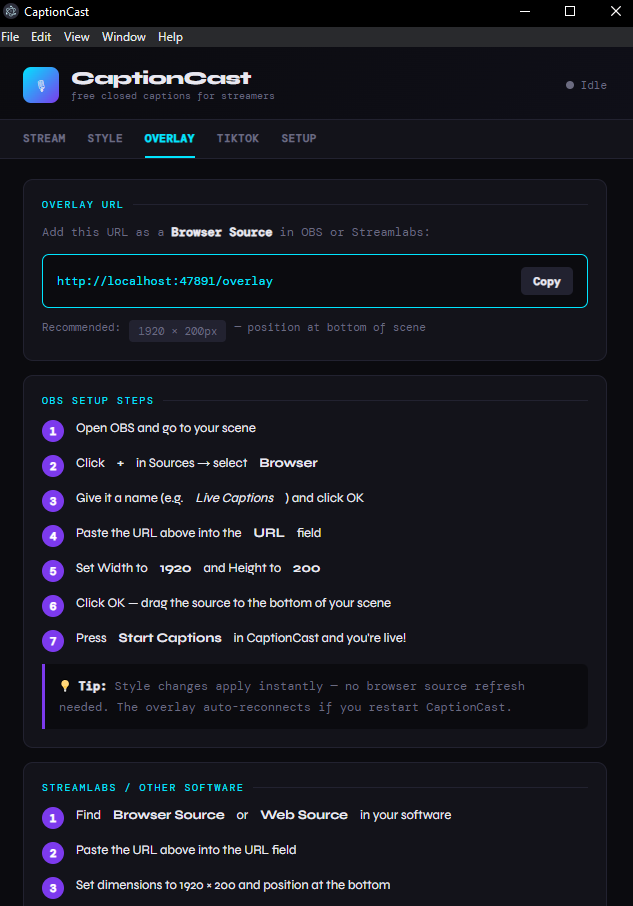The image size is (633, 906).
Task: Open the Edit menu
Action: (x=41, y=37)
